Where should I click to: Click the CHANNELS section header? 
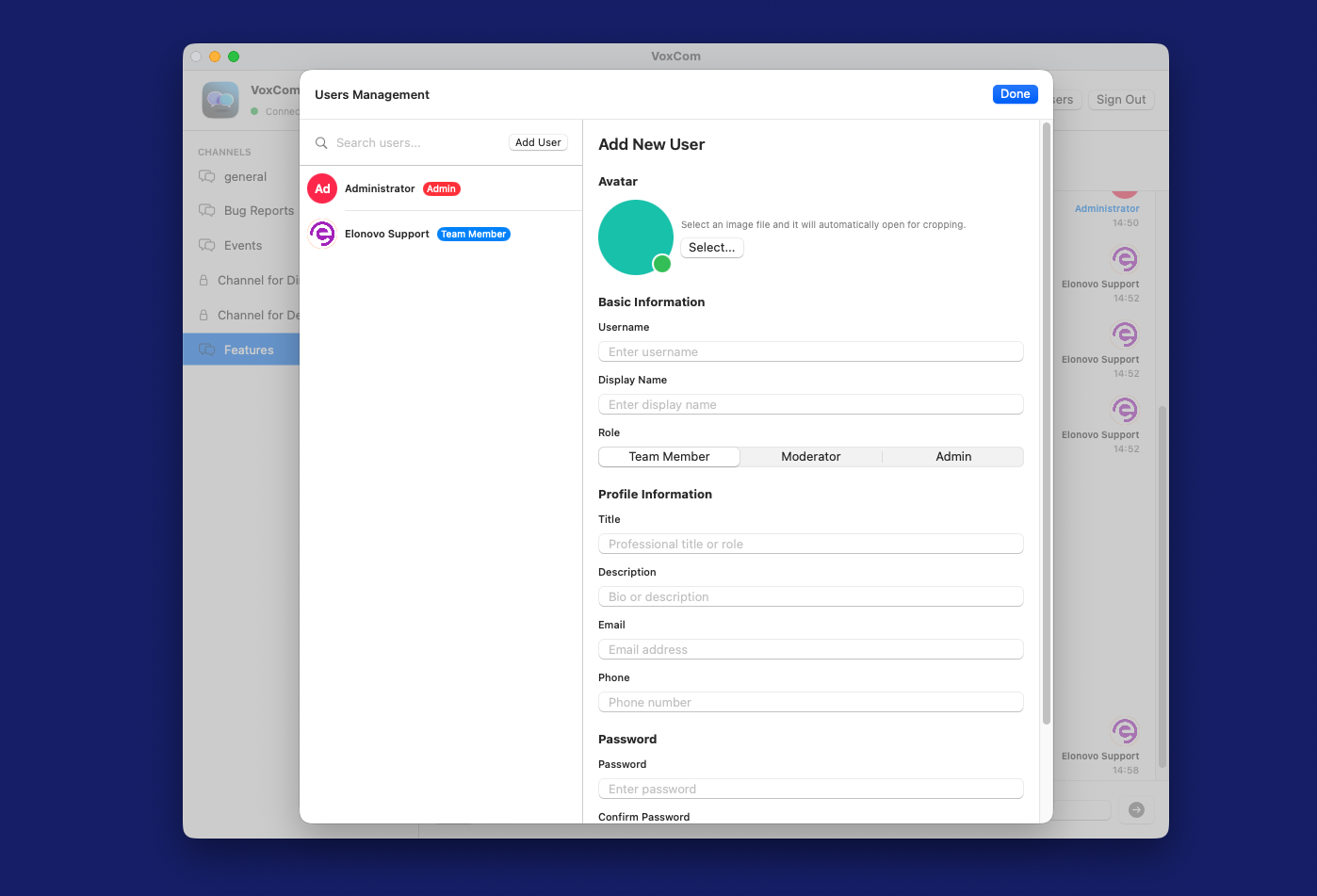[x=224, y=152]
